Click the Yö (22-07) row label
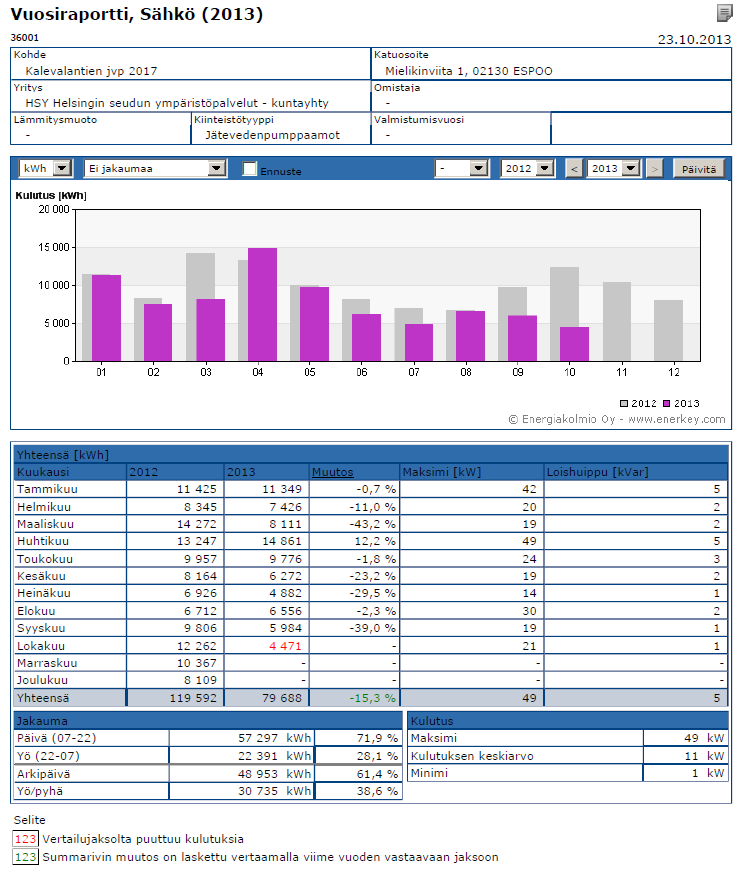The width and height of the screenshot is (742, 873). [48, 756]
